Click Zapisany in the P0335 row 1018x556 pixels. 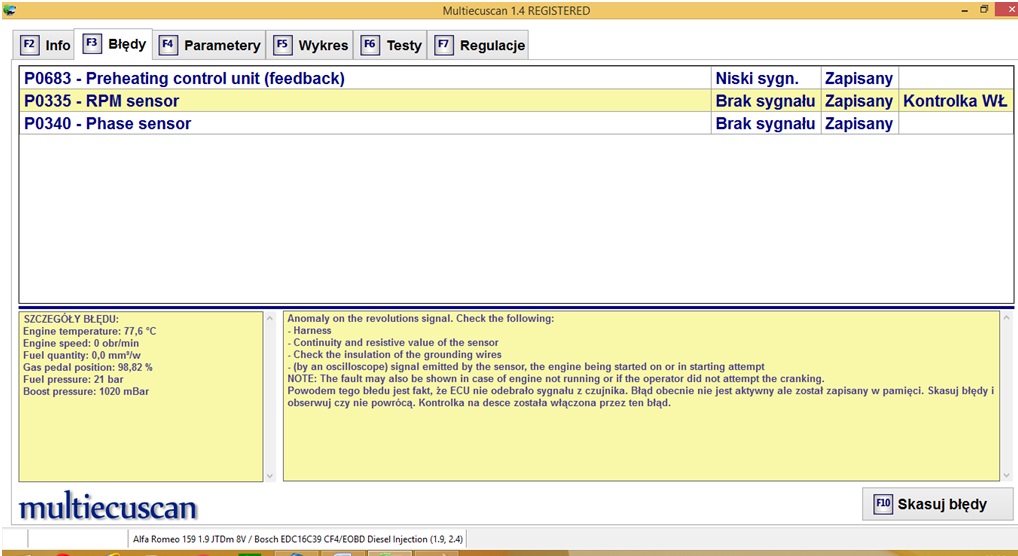pyautogui.click(x=859, y=101)
